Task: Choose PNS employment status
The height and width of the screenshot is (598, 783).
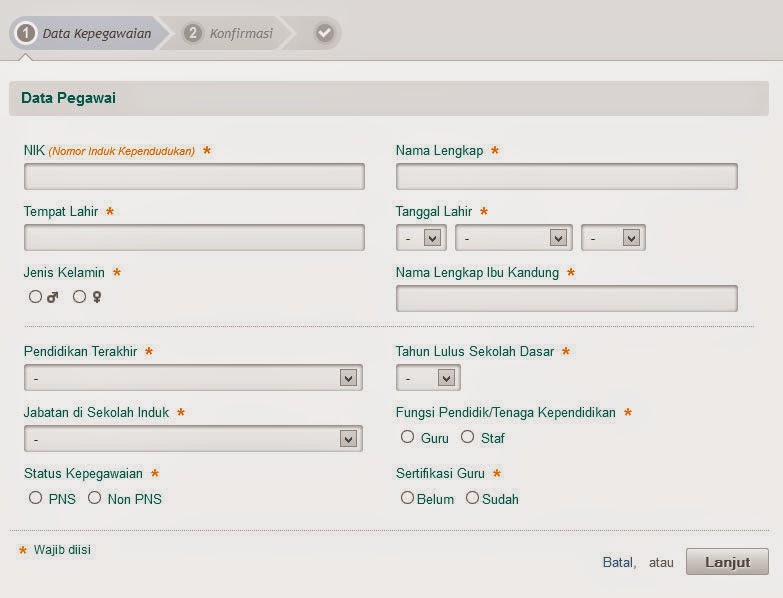Action: coord(36,498)
